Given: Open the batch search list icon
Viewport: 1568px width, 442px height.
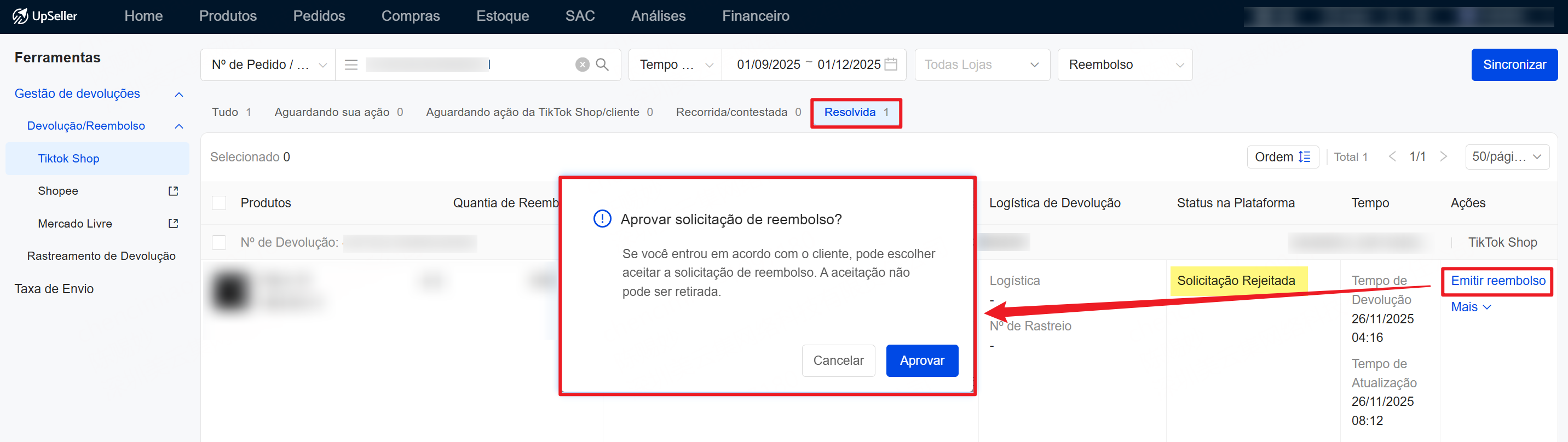Looking at the screenshot, I should pos(351,65).
